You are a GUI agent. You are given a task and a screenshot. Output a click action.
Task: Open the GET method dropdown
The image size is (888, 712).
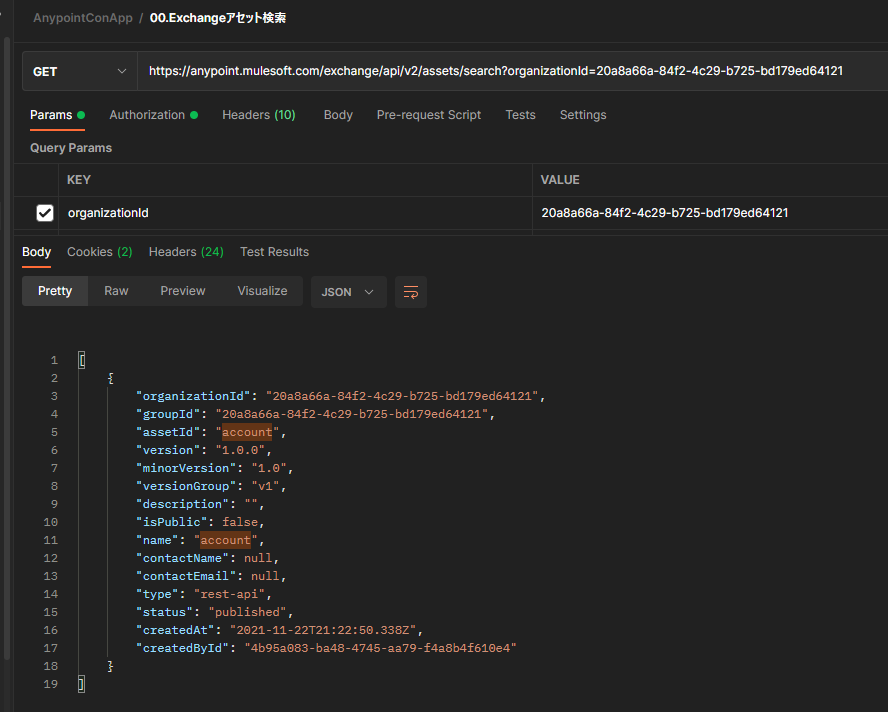coord(80,72)
